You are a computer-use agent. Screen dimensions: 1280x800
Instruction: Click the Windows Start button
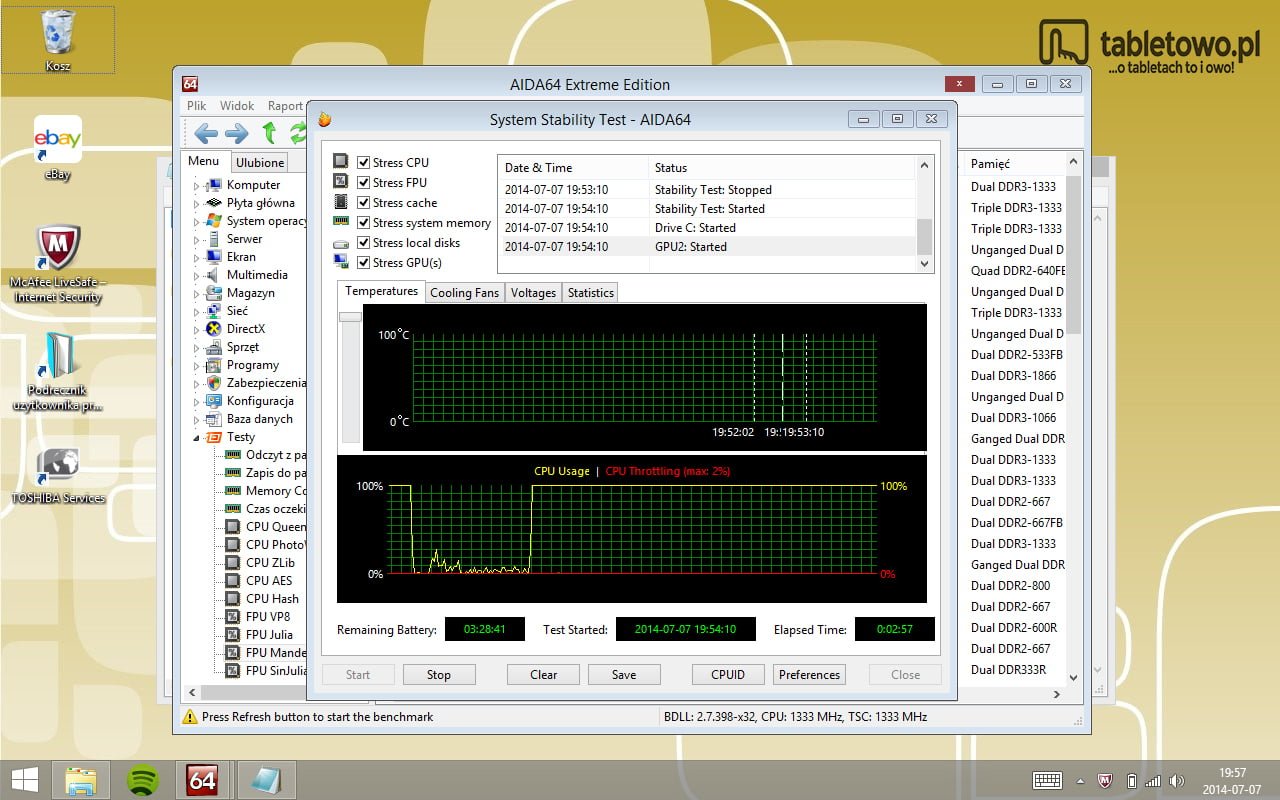tap(25, 779)
